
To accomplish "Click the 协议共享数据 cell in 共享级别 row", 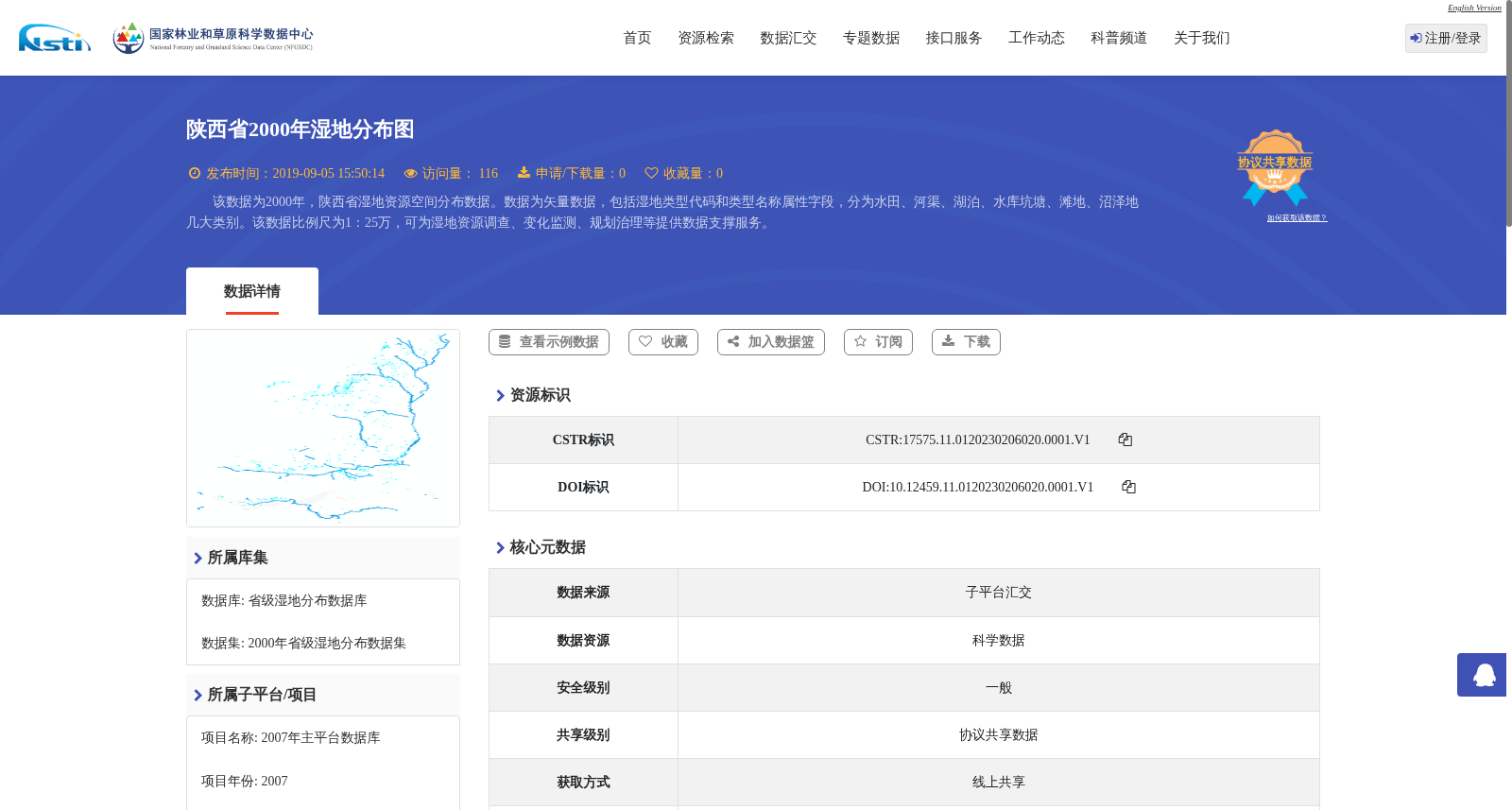I will [999, 735].
